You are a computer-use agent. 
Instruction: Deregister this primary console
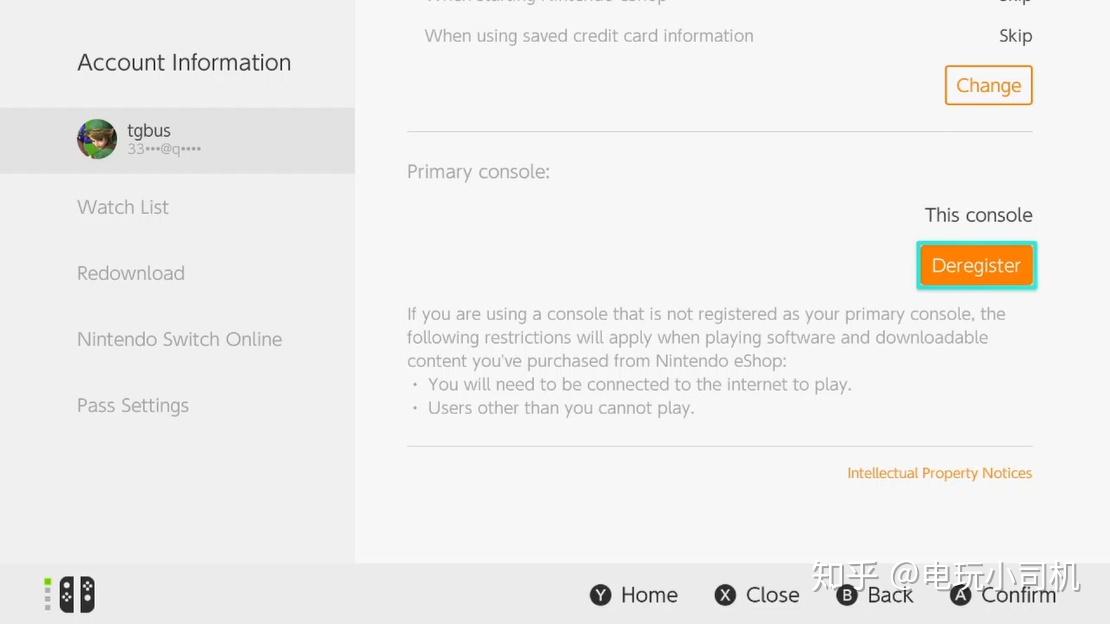point(976,265)
